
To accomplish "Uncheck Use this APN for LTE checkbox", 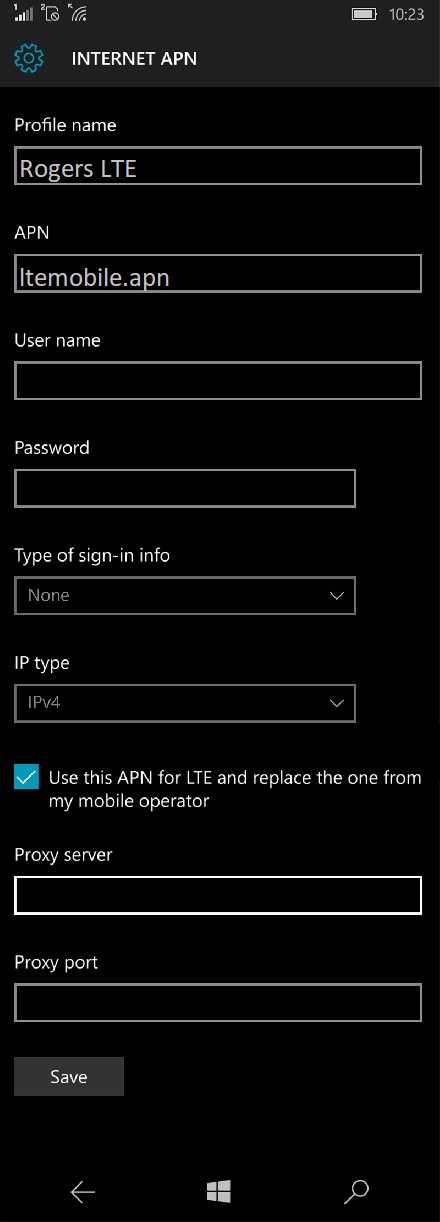I will (26, 777).
